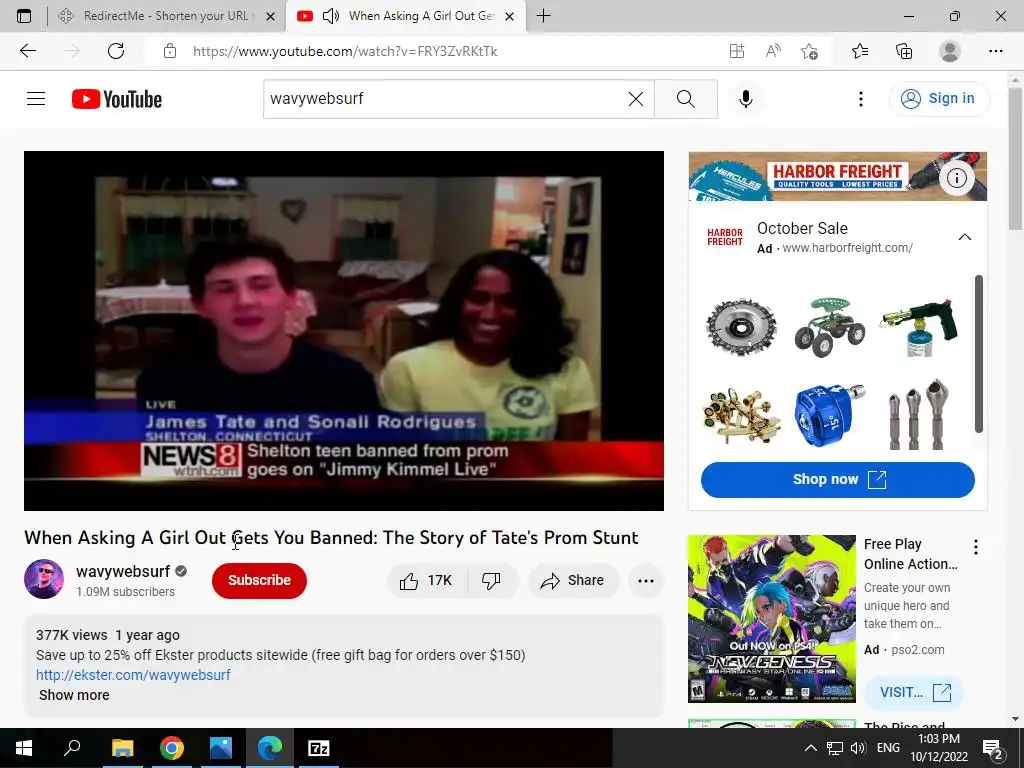Image resolution: width=1024 pixels, height=768 pixels.
Task: Click the page vertical scrollbar
Action: tap(1015, 159)
